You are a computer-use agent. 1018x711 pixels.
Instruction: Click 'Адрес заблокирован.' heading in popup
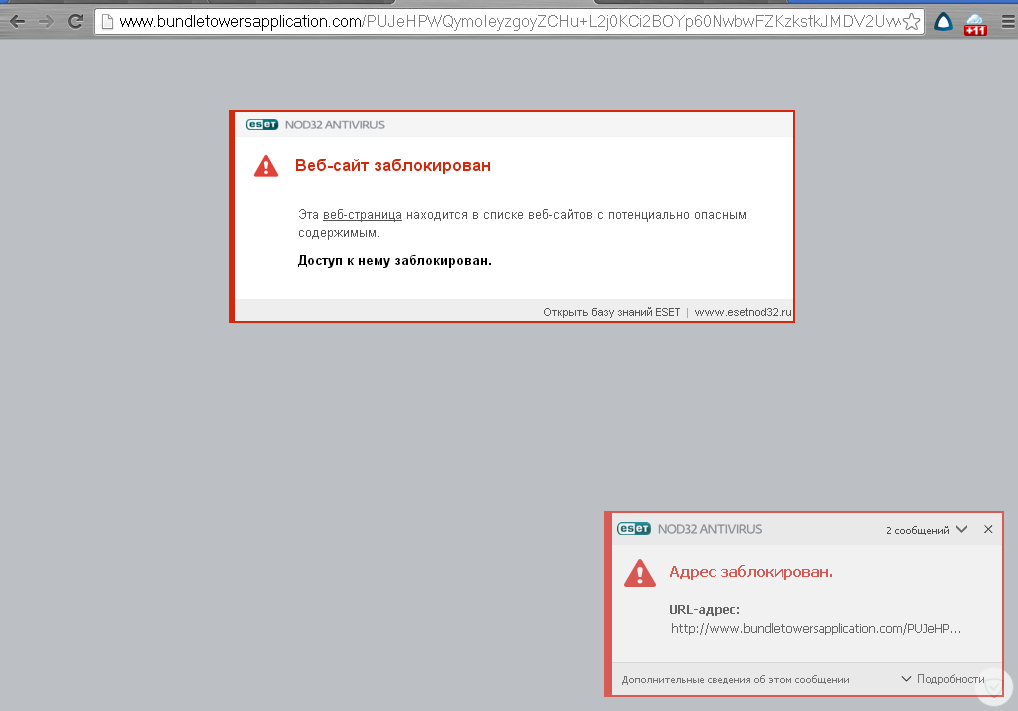pos(751,572)
